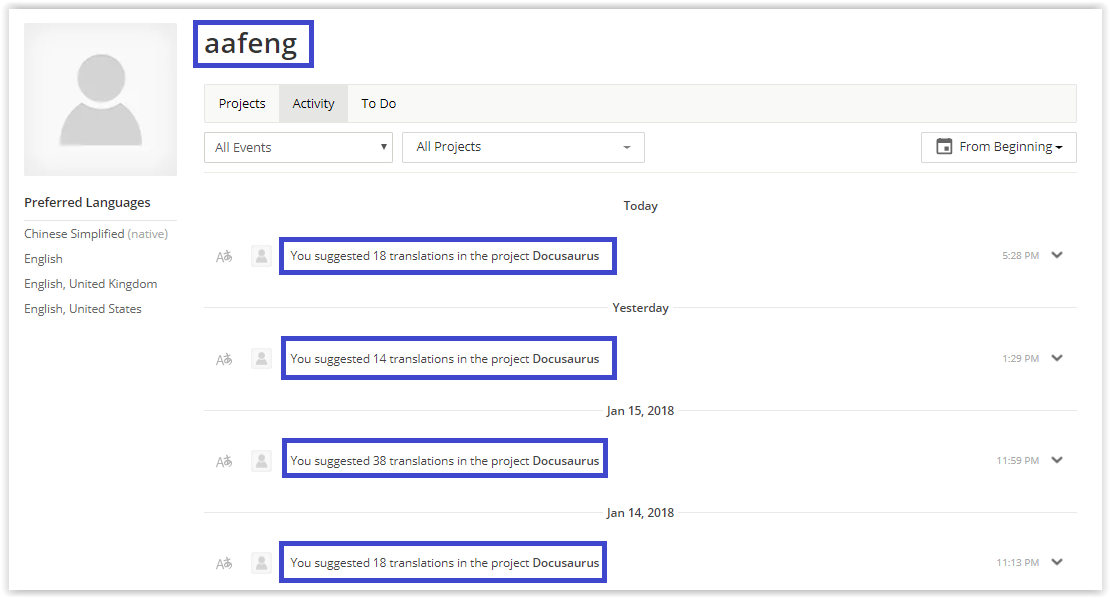Click user avatar beside the 5:28 PM entry
The height and width of the screenshot is (598, 1110).
(x=261, y=256)
